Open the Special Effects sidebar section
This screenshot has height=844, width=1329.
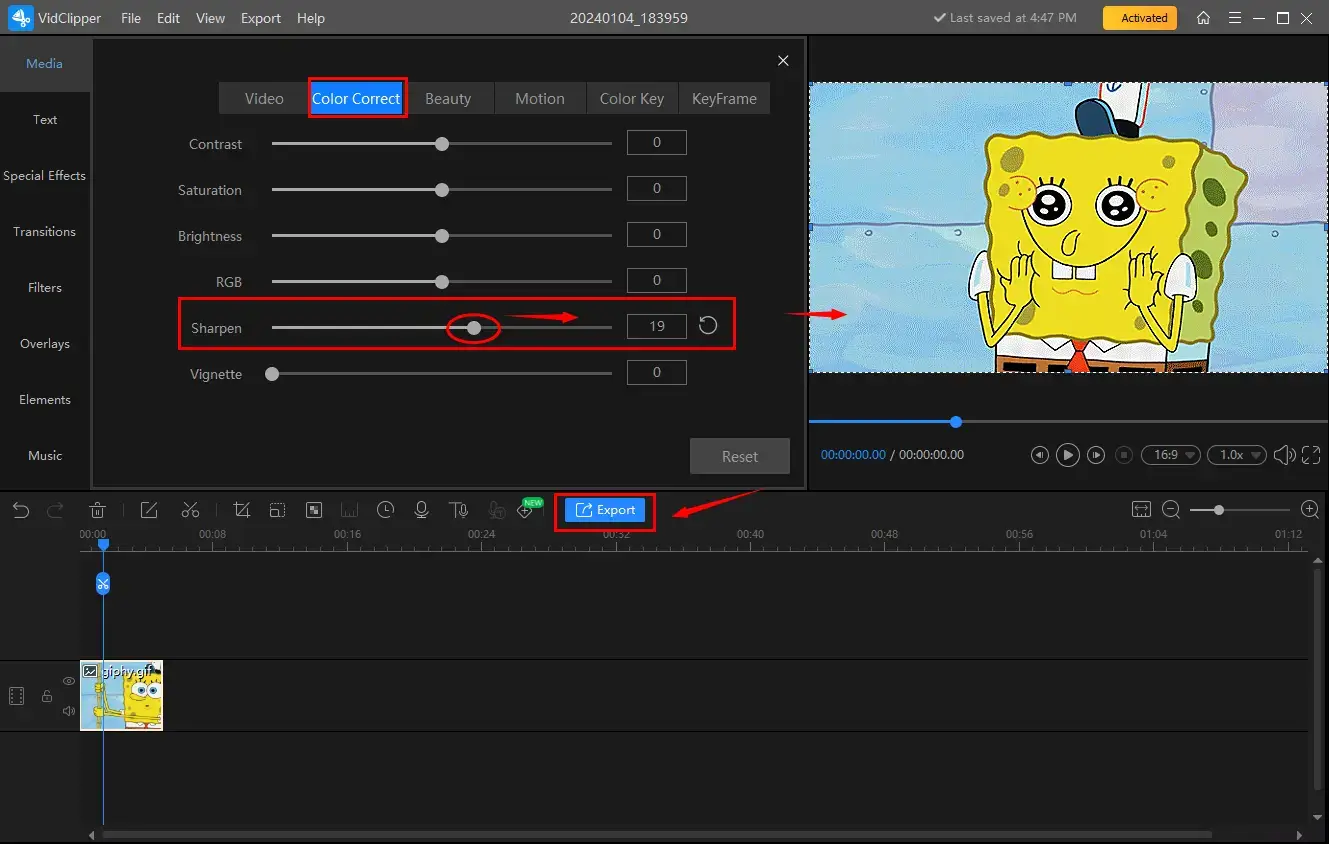pyautogui.click(x=45, y=175)
